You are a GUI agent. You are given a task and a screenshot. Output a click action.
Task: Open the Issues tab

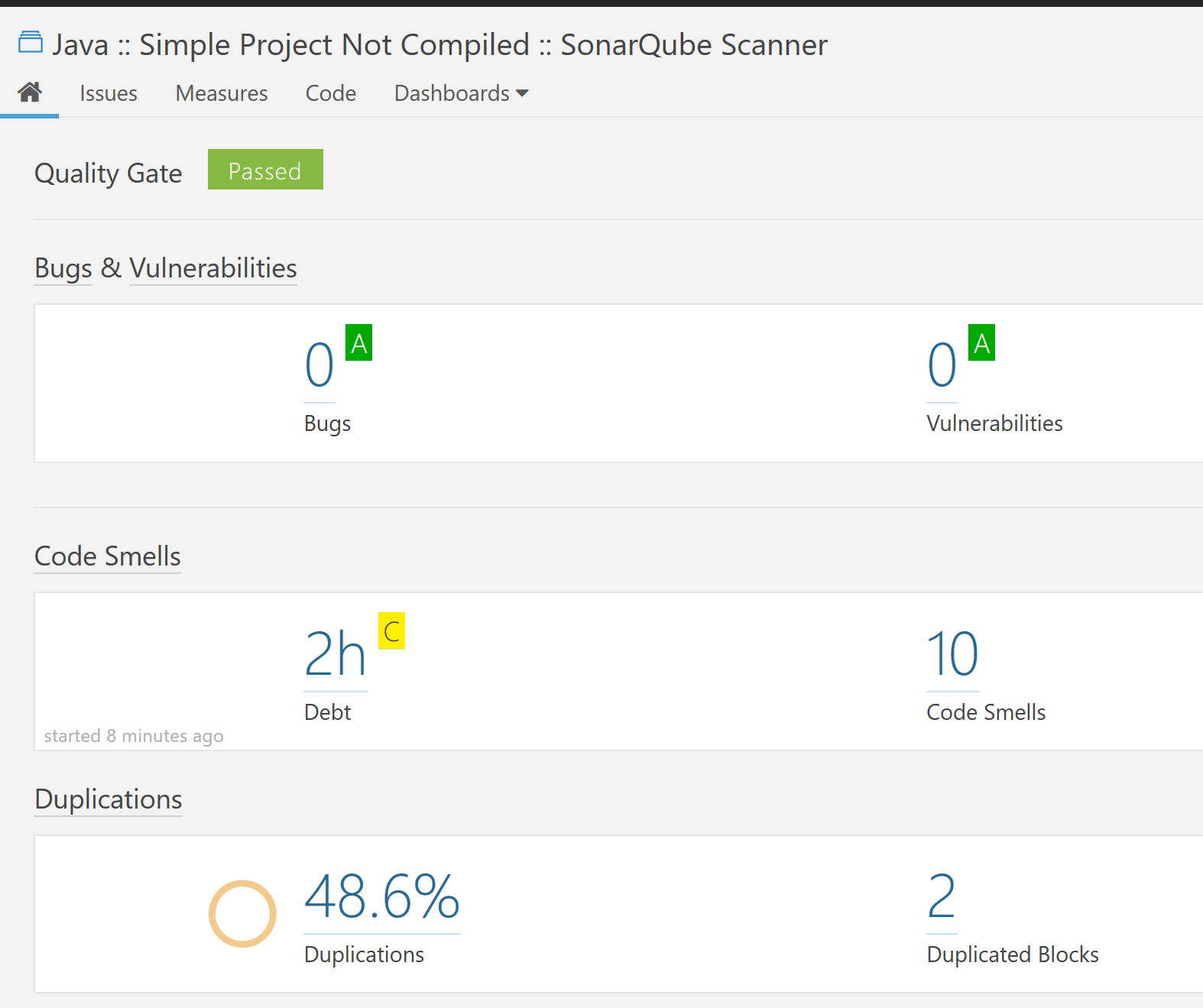(x=109, y=93)
